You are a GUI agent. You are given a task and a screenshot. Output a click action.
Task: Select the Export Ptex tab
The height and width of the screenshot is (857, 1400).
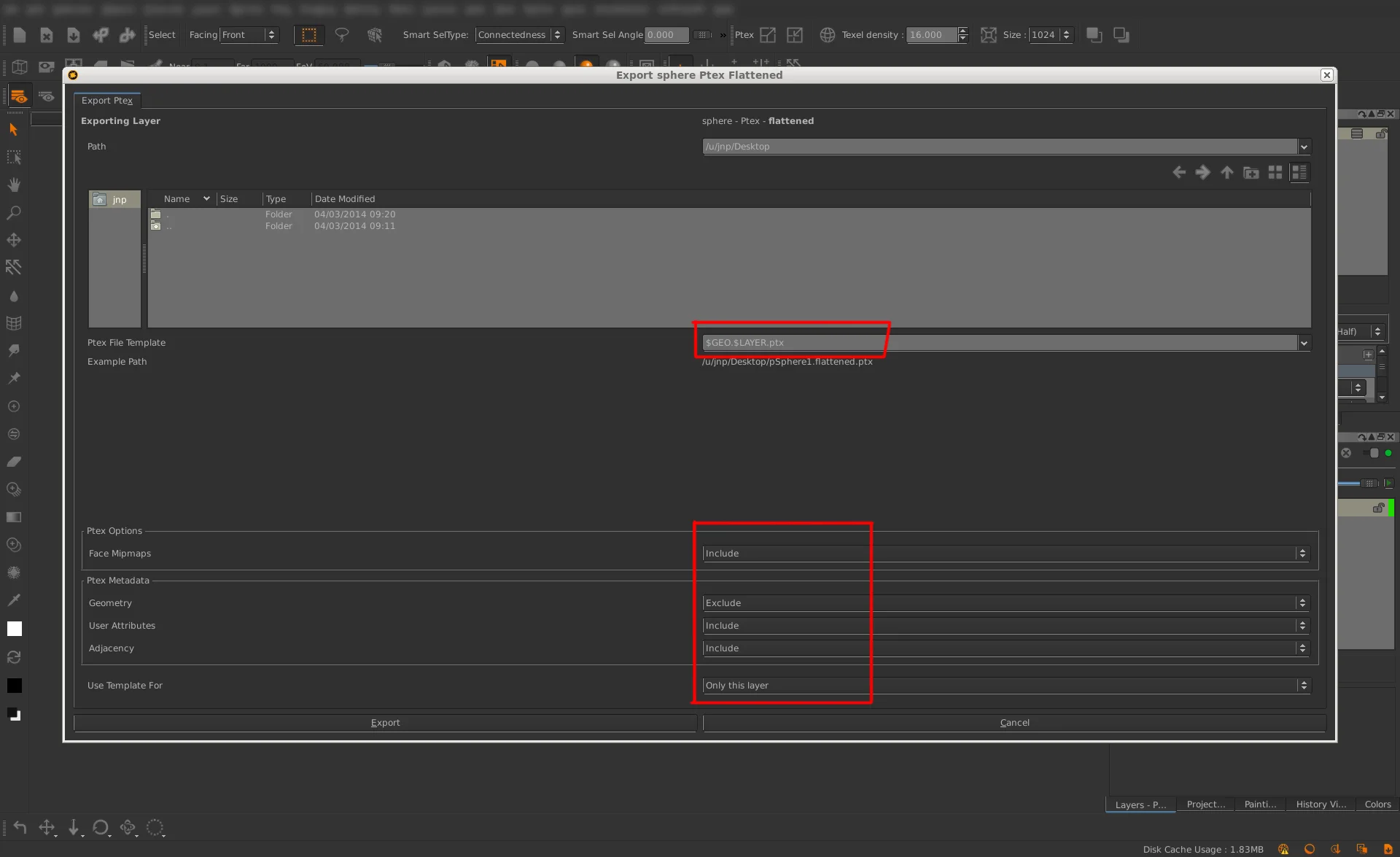107,101
